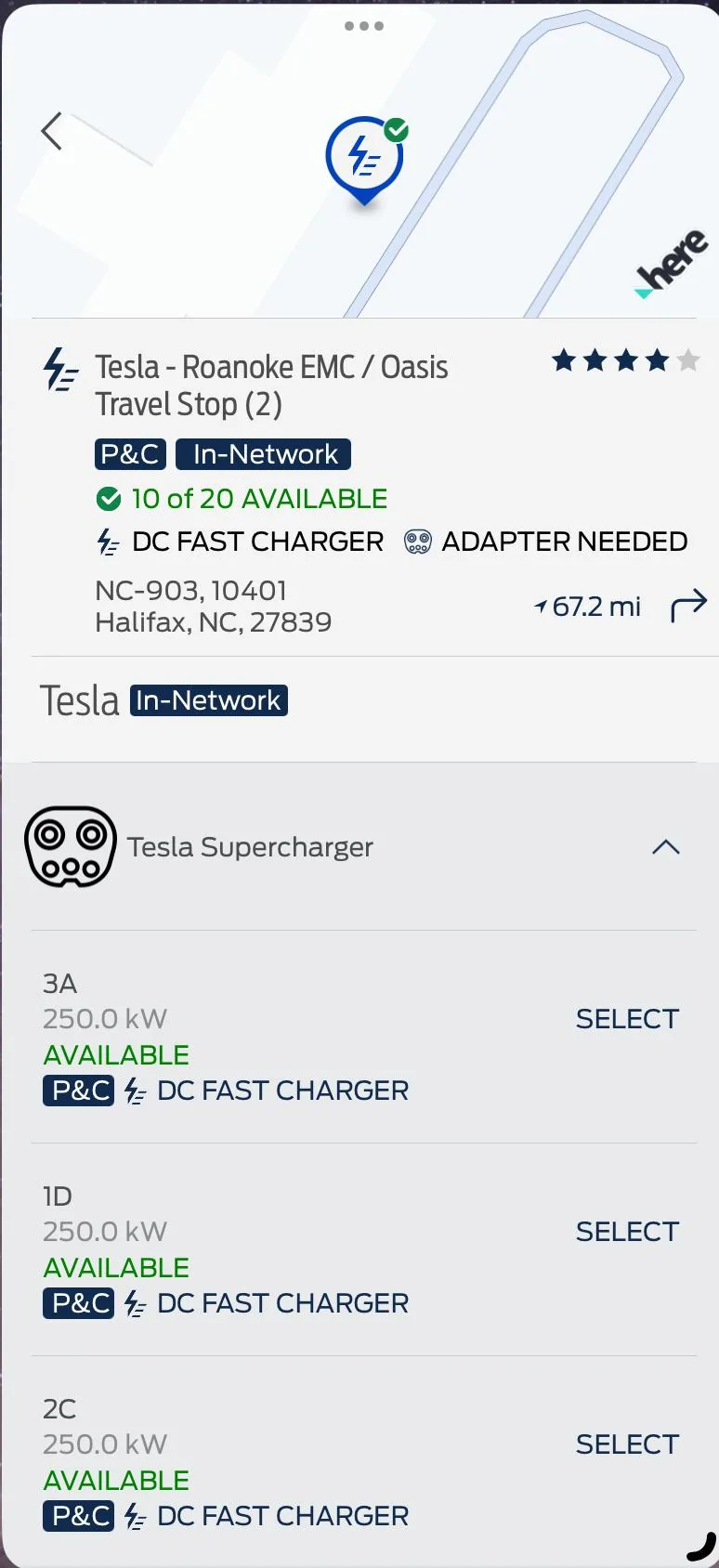Viewport: 719px width, 1568px height.
Task: Tap the HERE maps logo
Action: [673, 264]
